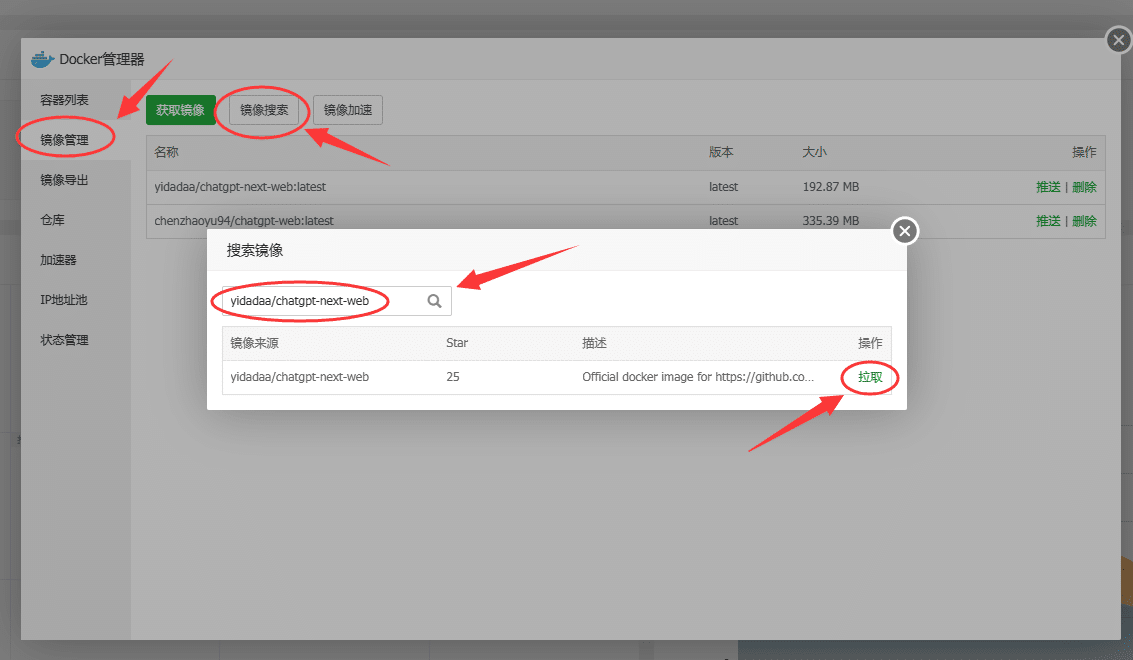1133x660 pixels.
Task: Switch to 镜像管理 in the sidebar
Action: 64,139
